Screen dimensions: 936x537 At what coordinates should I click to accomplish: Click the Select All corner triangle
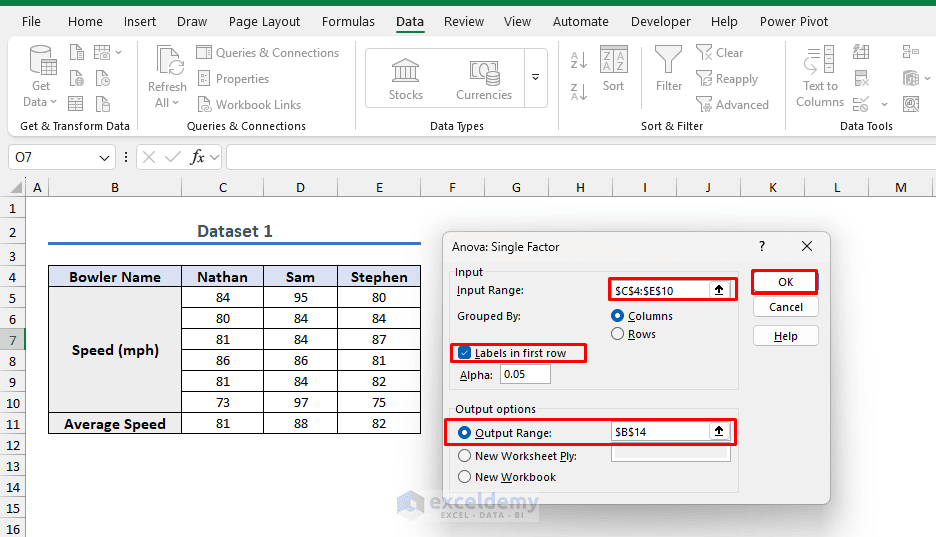17,188
